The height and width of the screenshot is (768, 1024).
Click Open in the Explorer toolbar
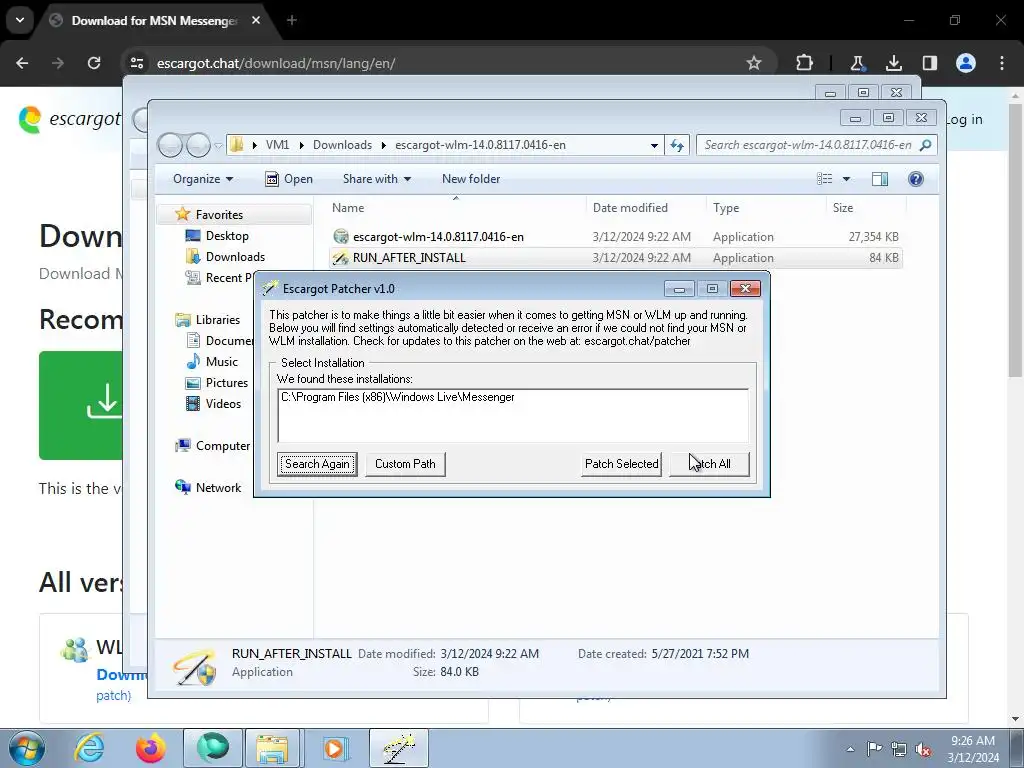pos(289,179)
